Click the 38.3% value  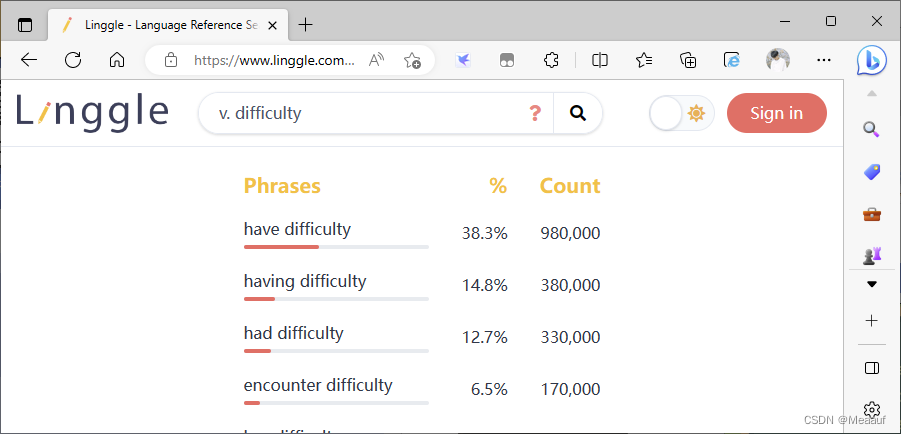click(484, 233)
